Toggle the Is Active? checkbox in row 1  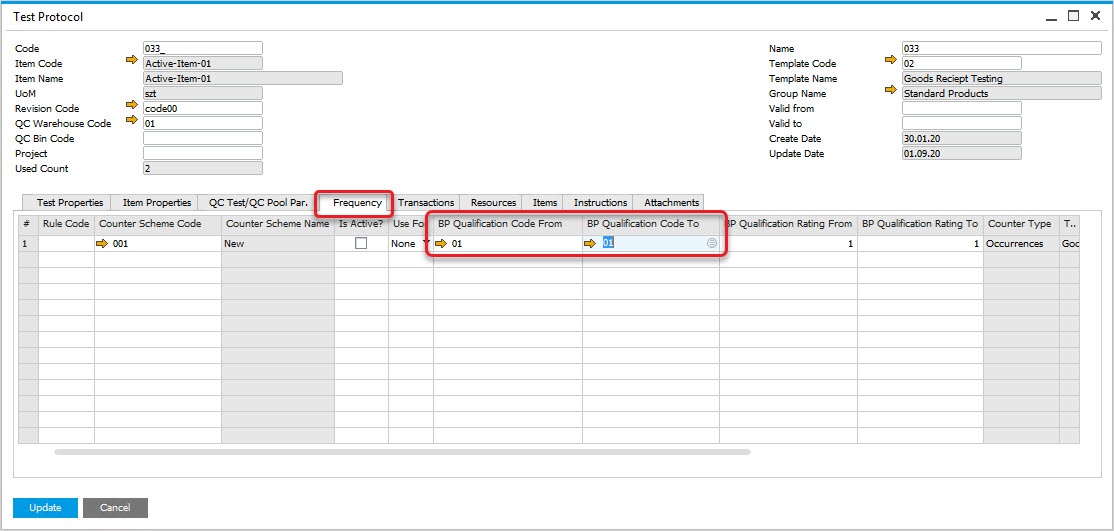[361, 243]
